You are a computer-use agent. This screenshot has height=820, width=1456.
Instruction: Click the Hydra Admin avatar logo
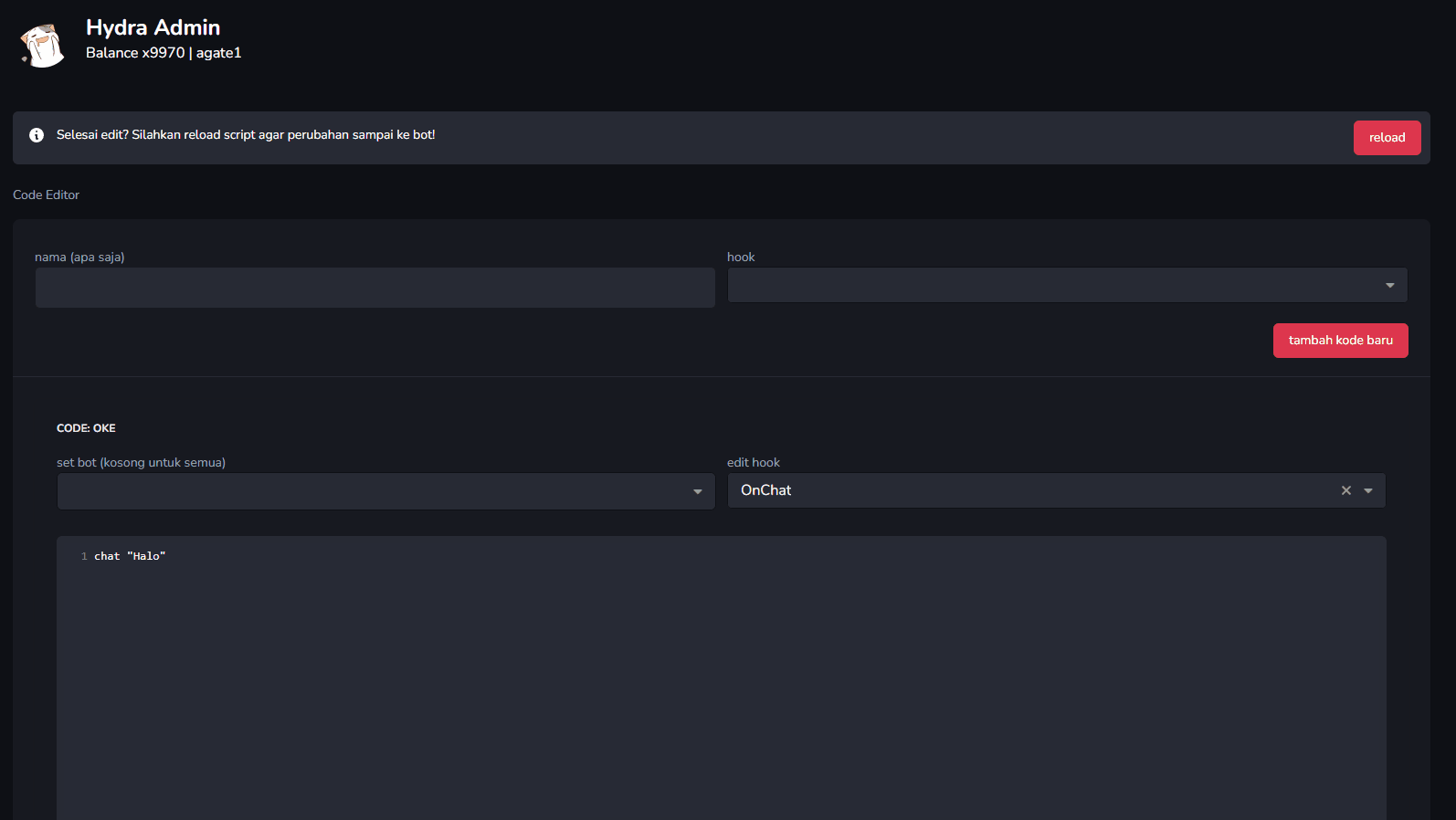pyautogui.click(x=42, y=44)
